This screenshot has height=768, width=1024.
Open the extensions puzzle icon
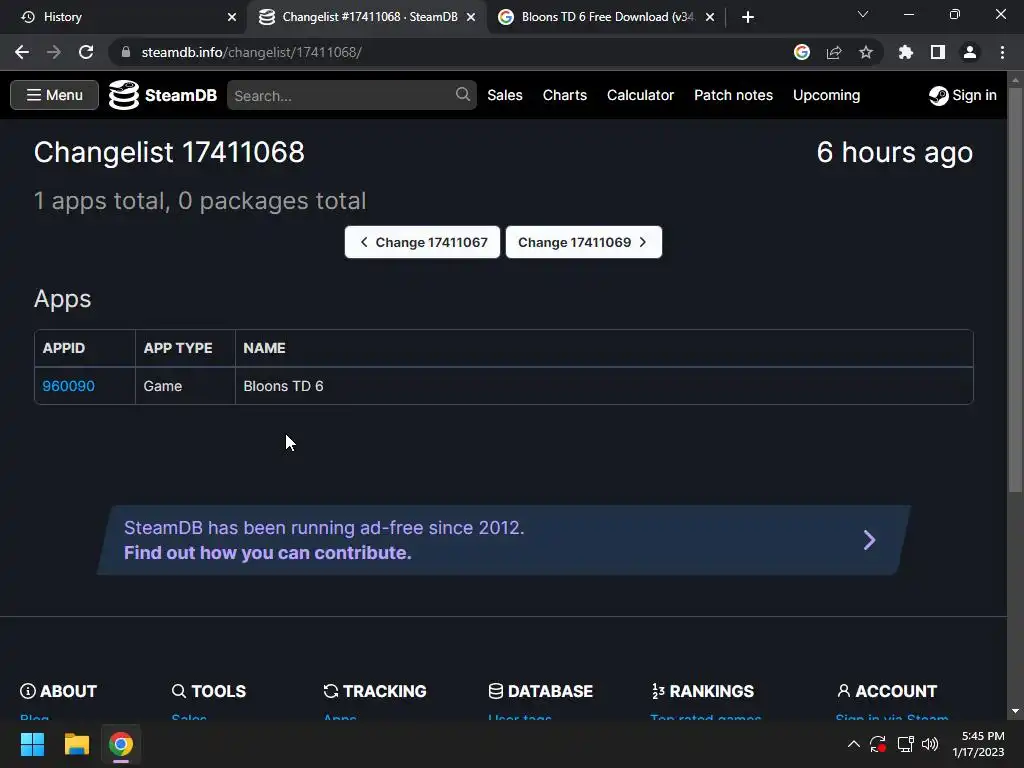pos(906,52)
